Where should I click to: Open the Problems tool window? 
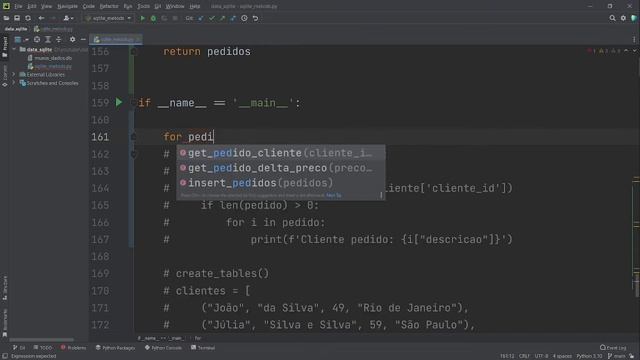(73, 348)
